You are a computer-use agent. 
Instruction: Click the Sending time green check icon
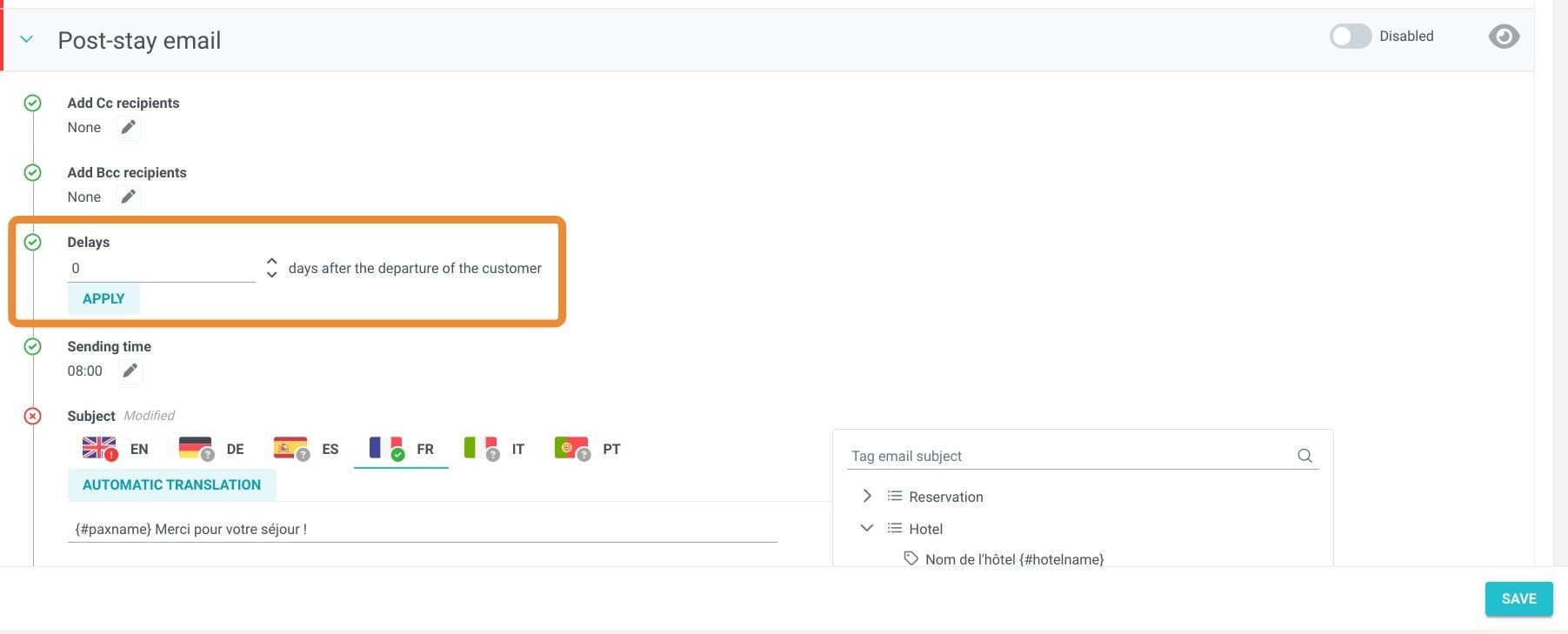pyautogui.click(x=32, y=346)
